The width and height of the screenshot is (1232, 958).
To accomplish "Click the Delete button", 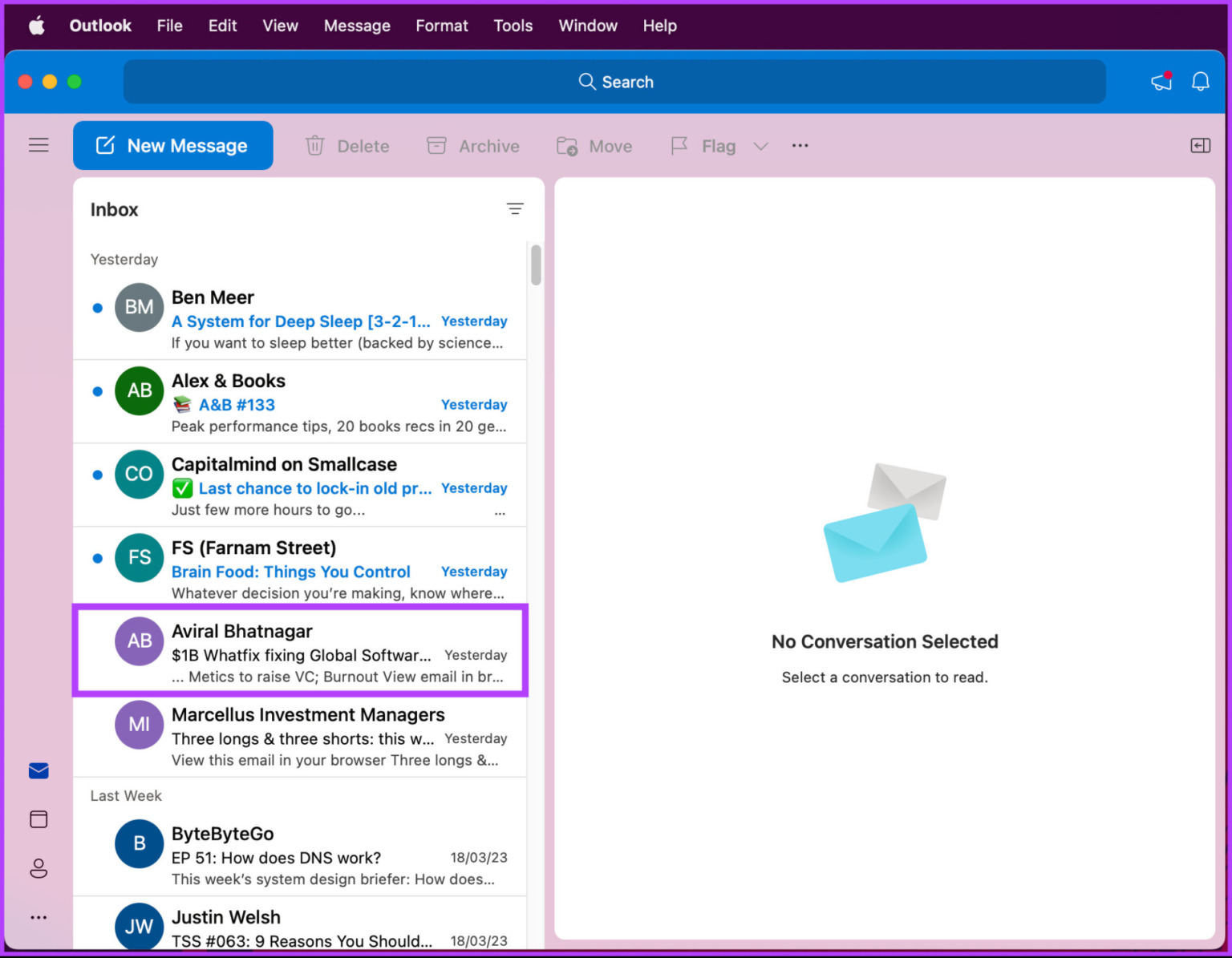I will tap(346, 145).
